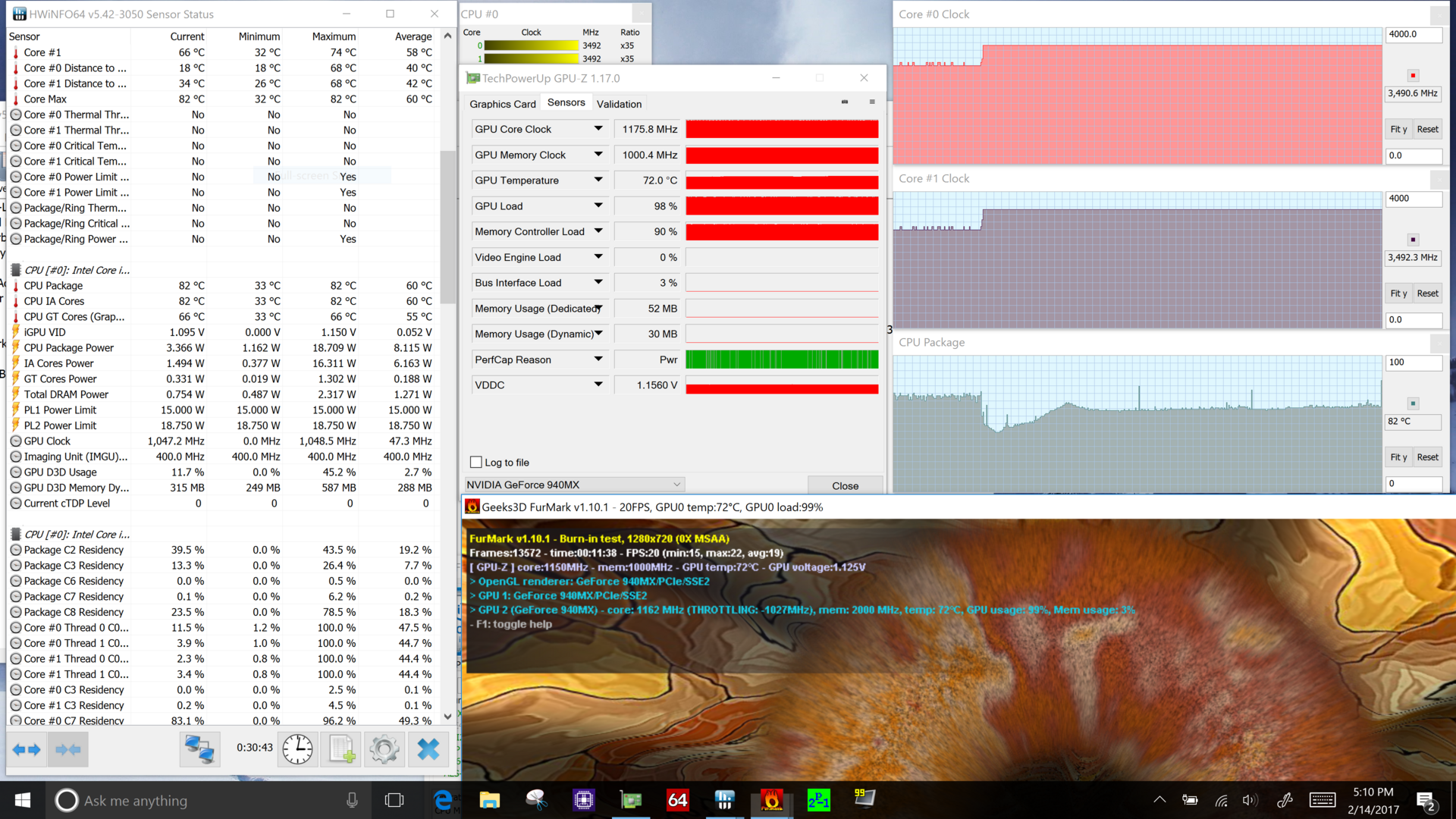Click the expand columns arrows icon in HWiNFO
The image size is (1456, 819).
27,750
